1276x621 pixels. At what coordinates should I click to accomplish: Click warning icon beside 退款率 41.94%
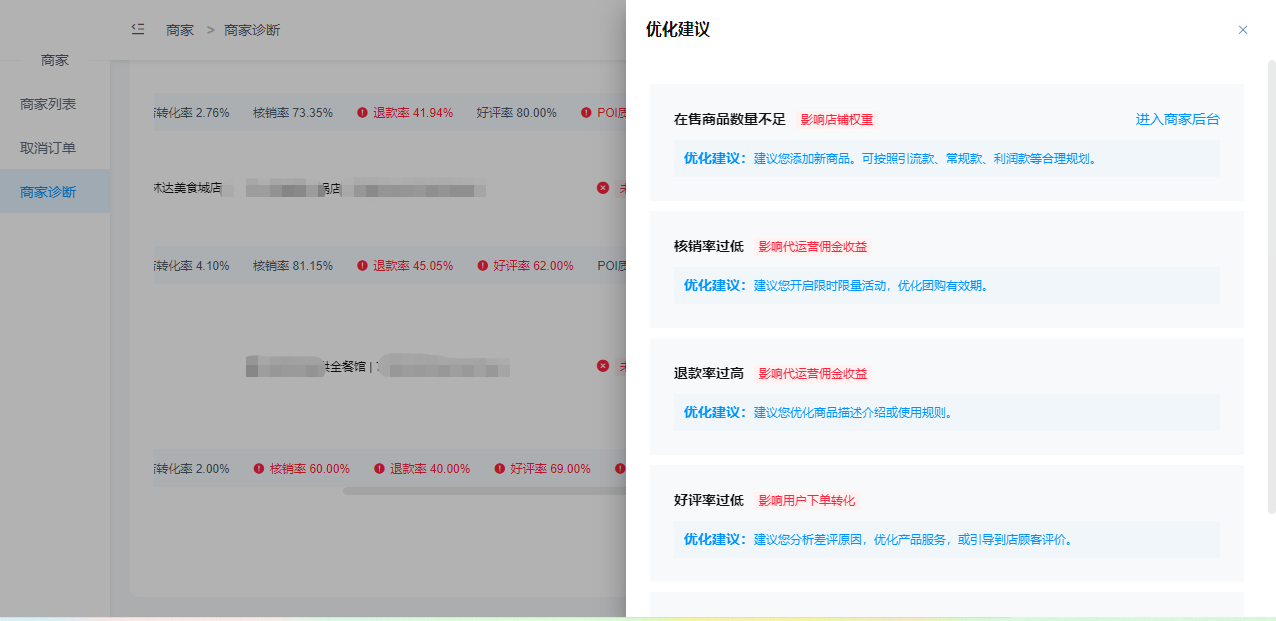click(362, 113)
